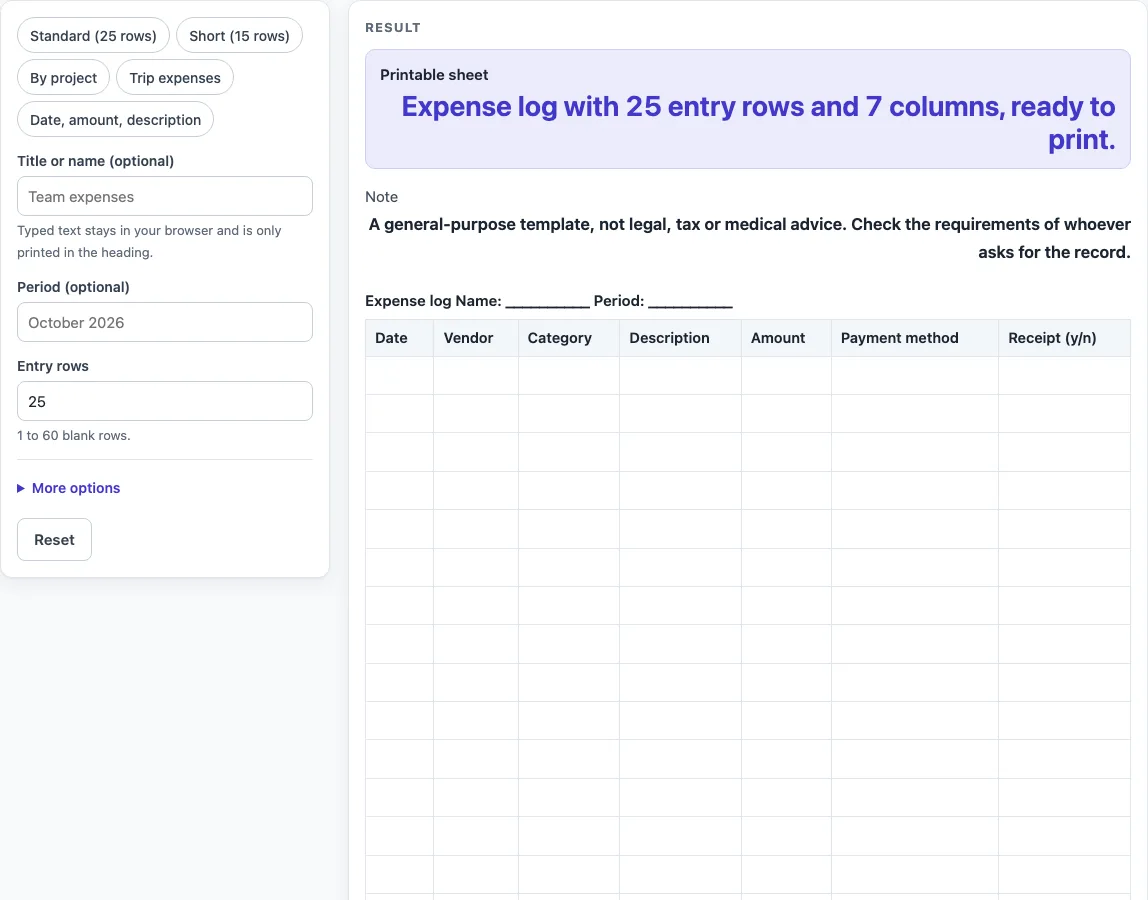Screen dimensions: 1148x900
Task: Expand the More options section
Action: 69,488
